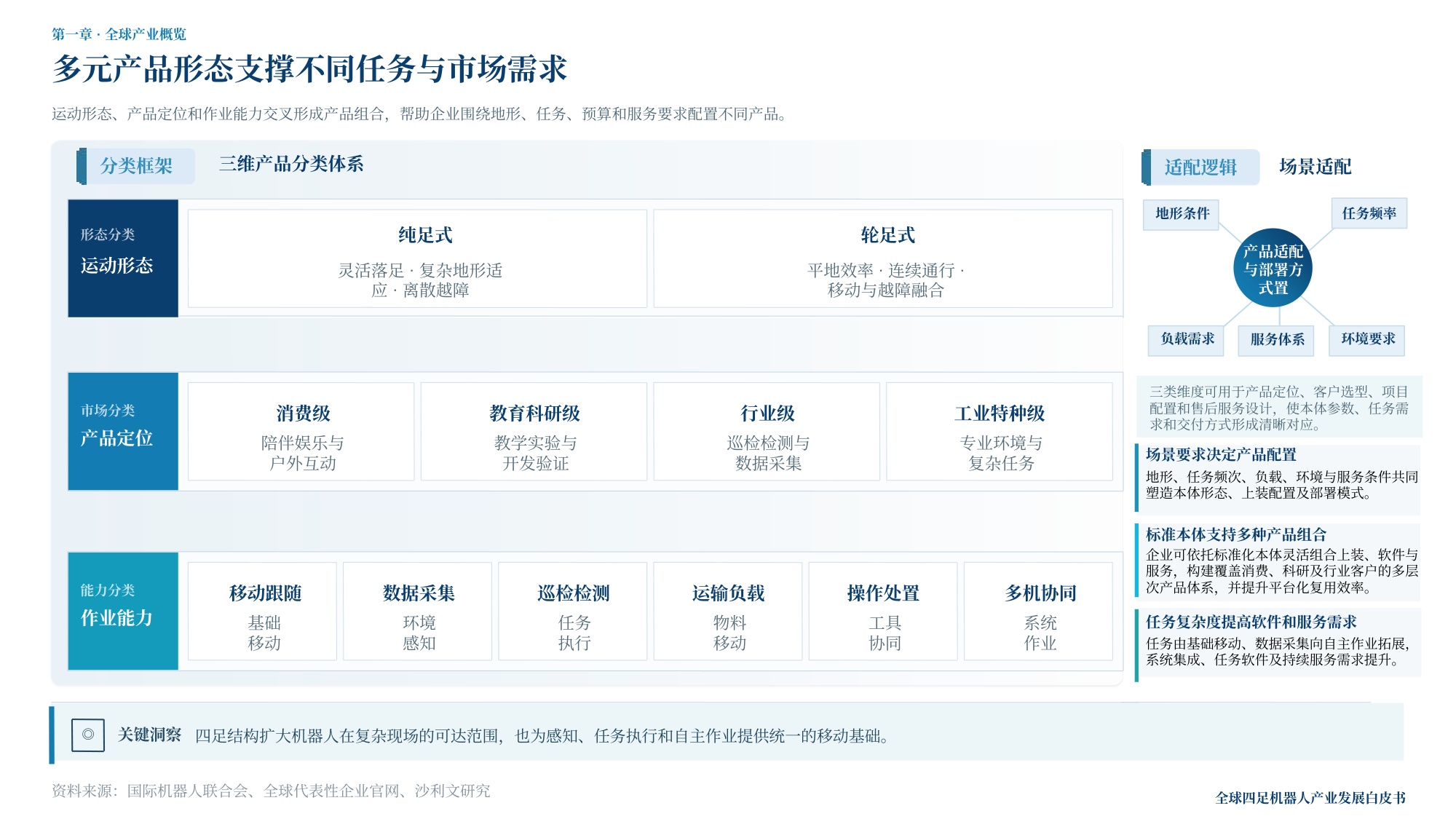Click the 关键洞察 label

[149, 735]
